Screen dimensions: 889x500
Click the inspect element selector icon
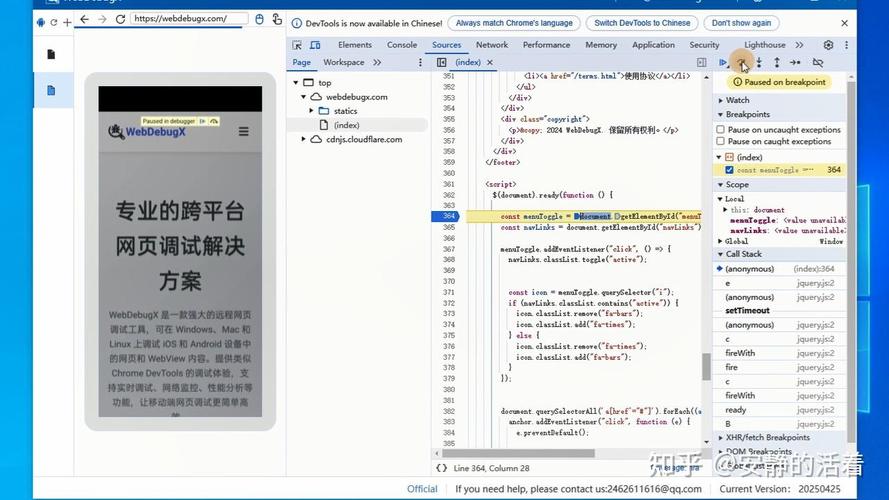pyautogui.click(x=297, y=45)
